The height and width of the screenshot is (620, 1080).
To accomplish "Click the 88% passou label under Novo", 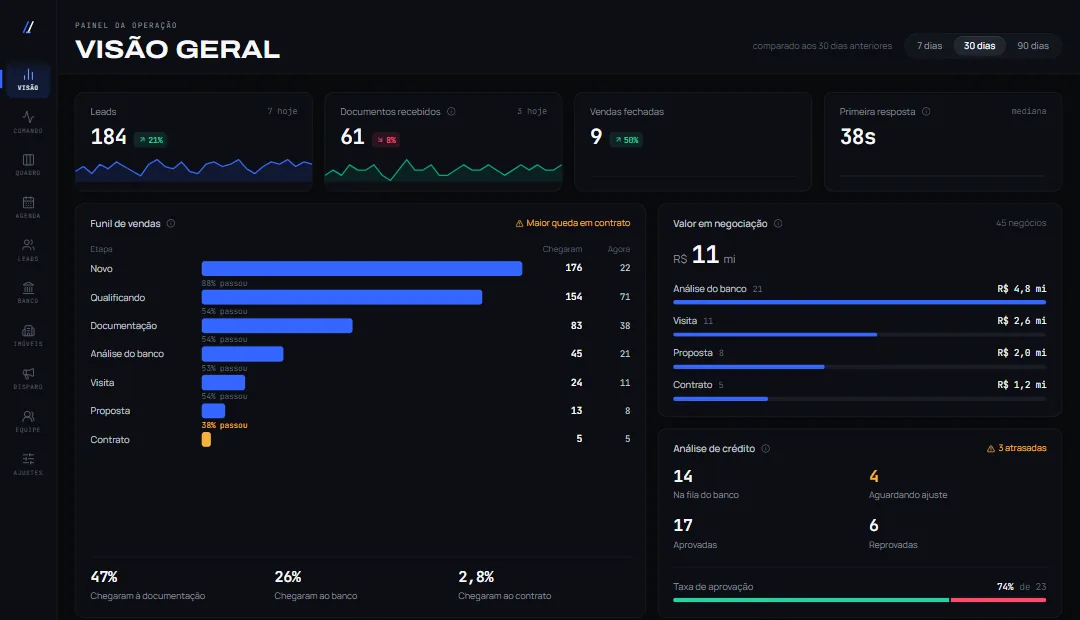I will click(x=225, y=283).
